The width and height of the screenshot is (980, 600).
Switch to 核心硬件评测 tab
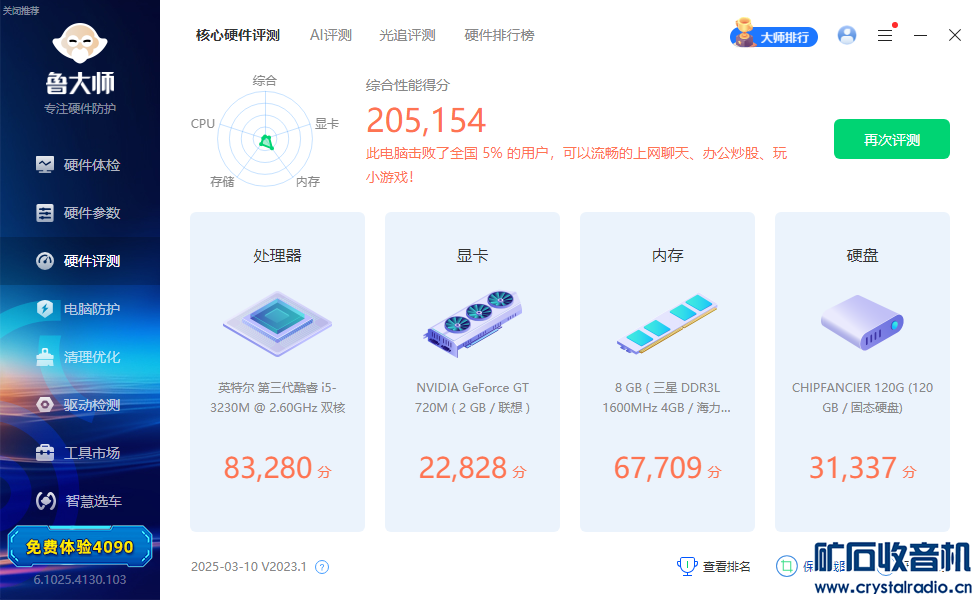(x=238, y=35)
